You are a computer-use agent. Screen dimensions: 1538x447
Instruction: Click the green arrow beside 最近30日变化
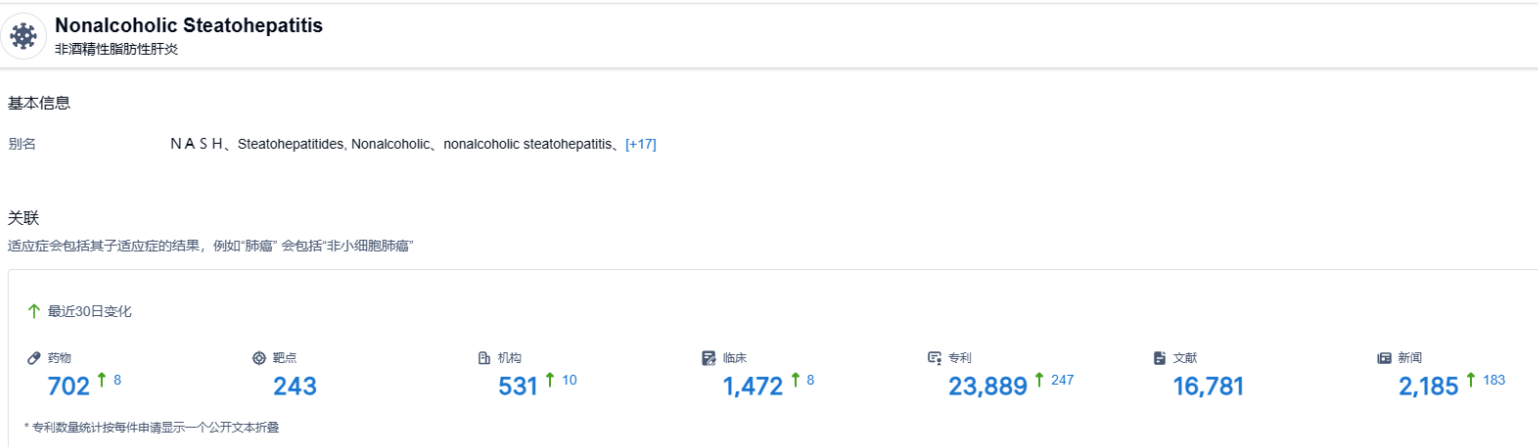pyautogui.click(x=34, y=311)
